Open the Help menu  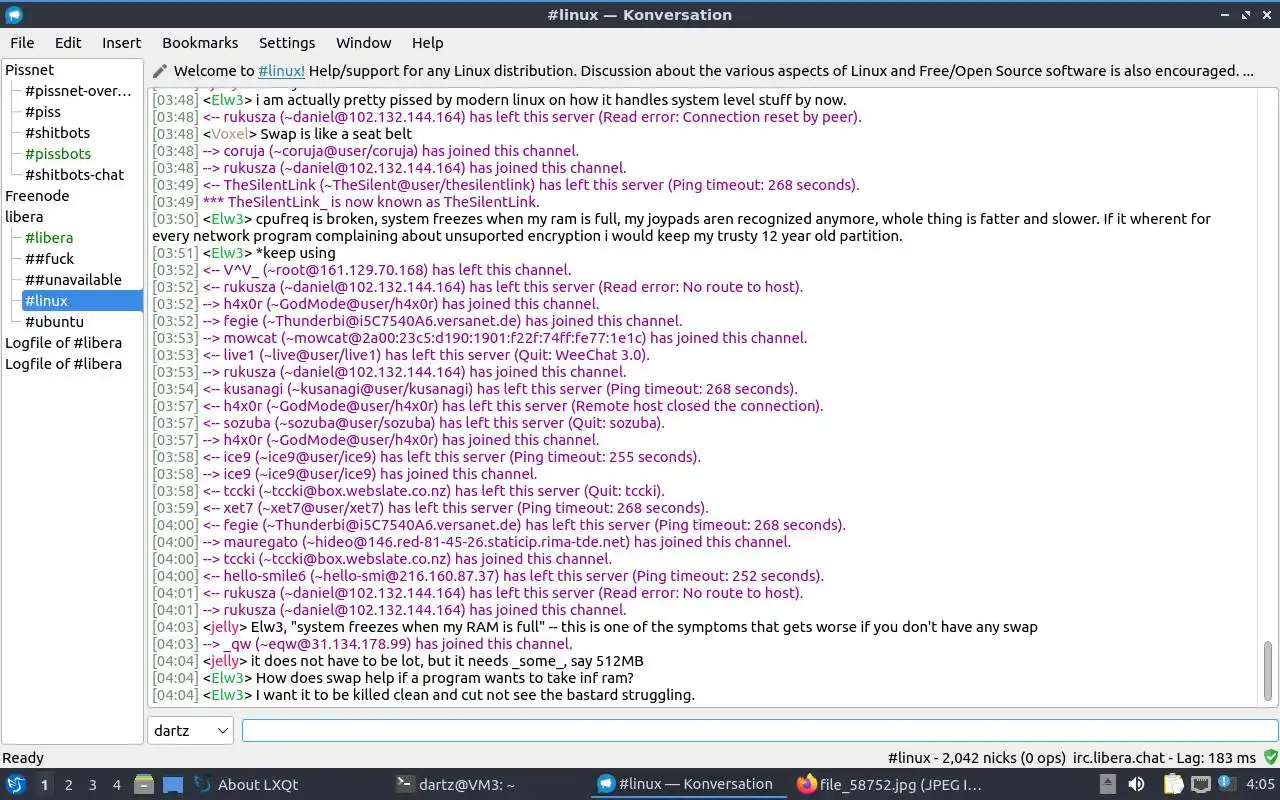click(427, 43)
